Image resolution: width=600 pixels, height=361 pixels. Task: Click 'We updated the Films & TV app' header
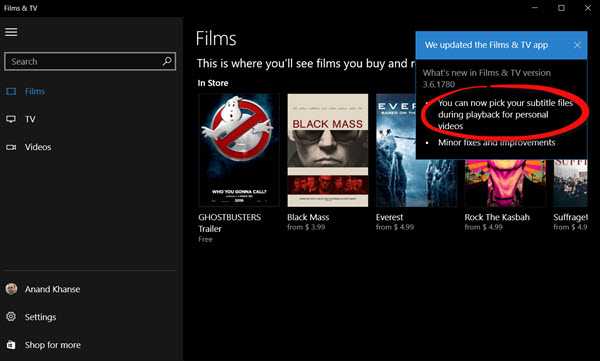pyautogui.click(x=486, y=45)
